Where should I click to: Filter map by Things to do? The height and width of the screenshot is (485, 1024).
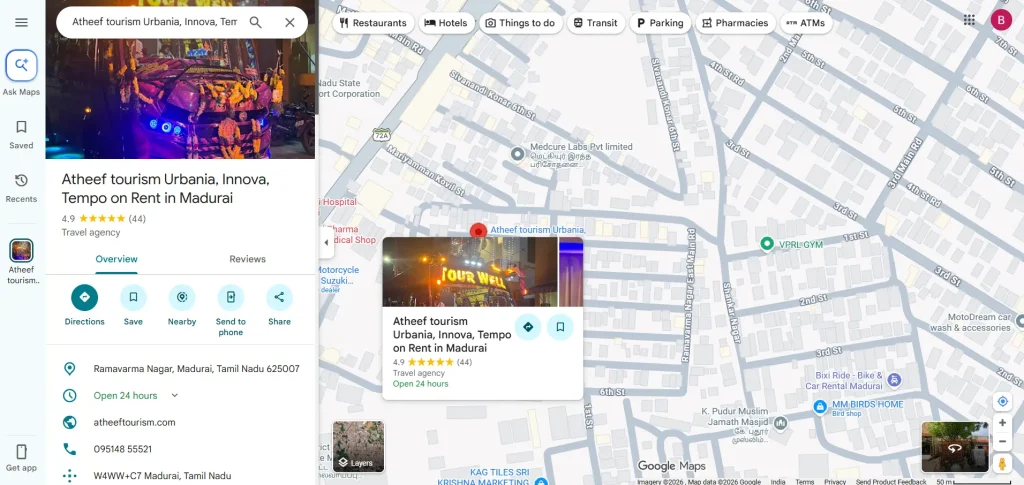point(520,23)
